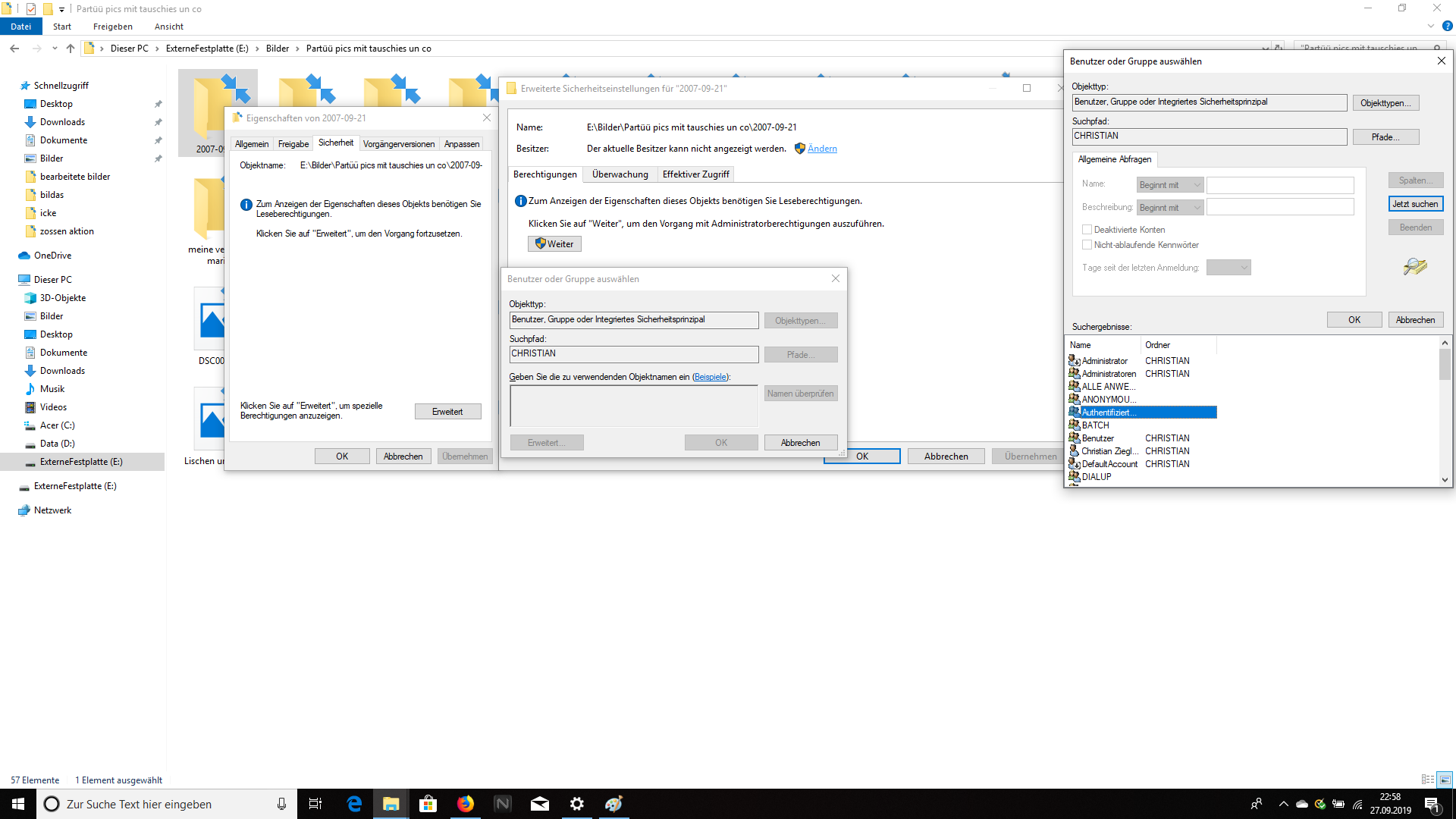Select the OneDrive item in sidebar

pyautogui.click(x=52, y=256)
